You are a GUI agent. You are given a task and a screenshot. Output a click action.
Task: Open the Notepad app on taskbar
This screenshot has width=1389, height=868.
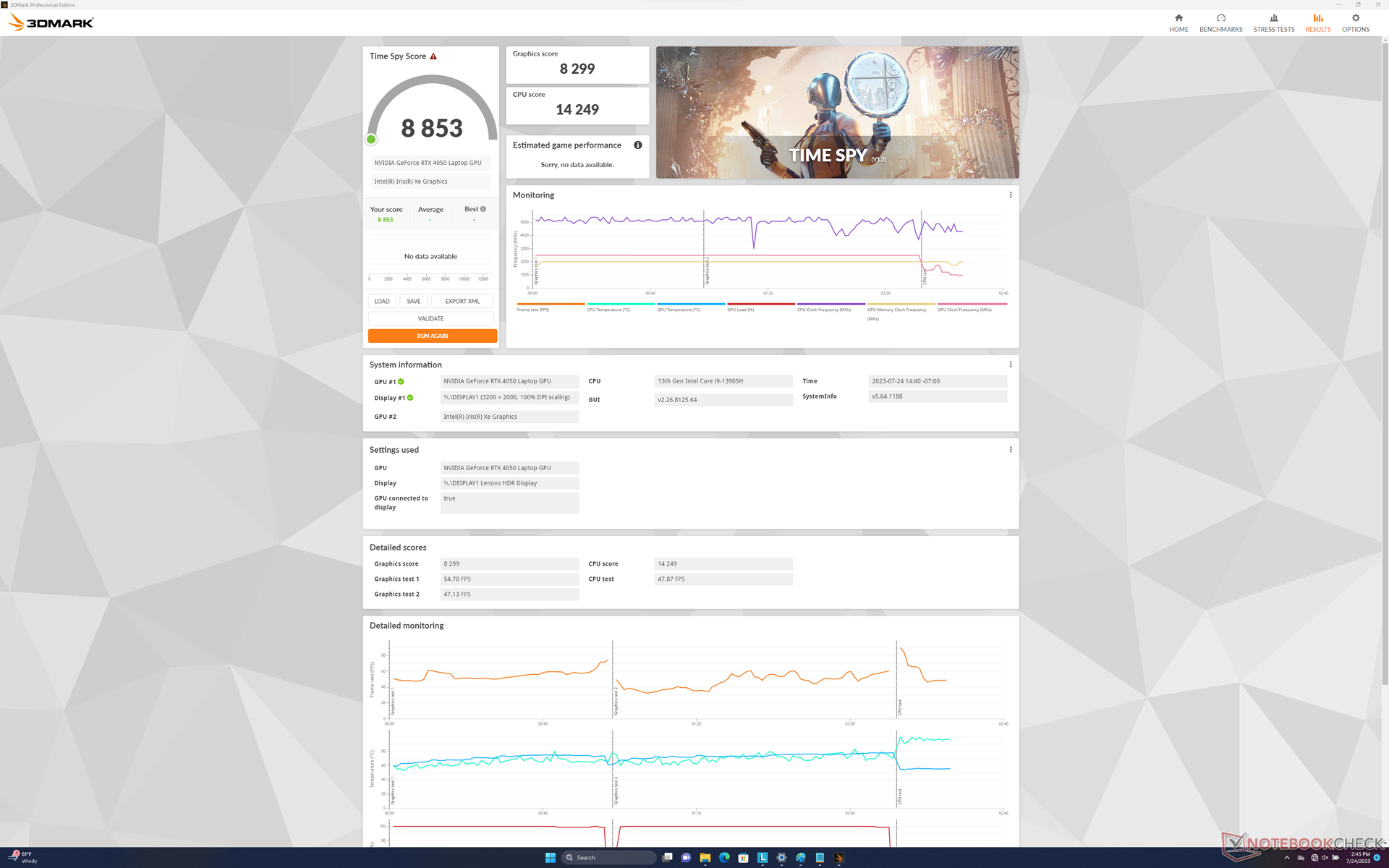click(x=820, y=858)
